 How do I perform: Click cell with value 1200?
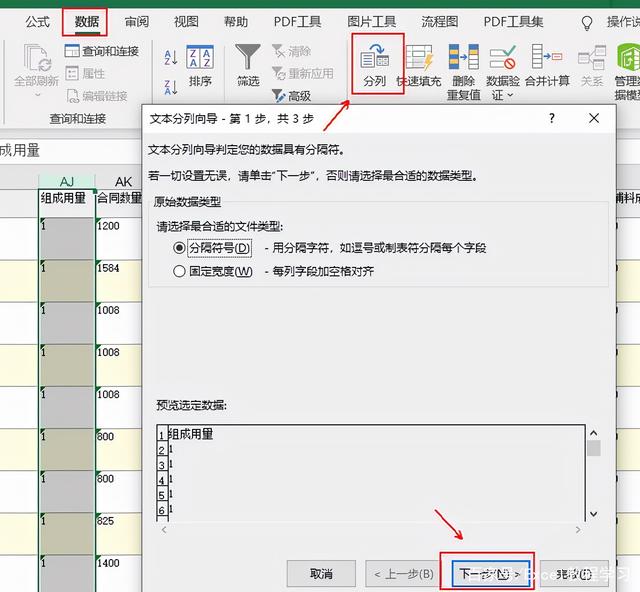(x=119, y=238)
